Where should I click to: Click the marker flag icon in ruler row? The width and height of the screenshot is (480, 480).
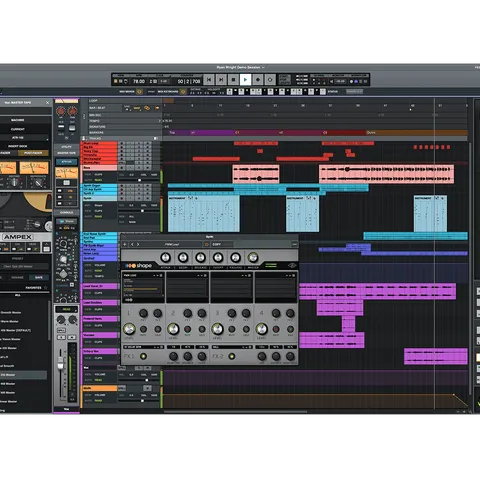pos(157,108)
